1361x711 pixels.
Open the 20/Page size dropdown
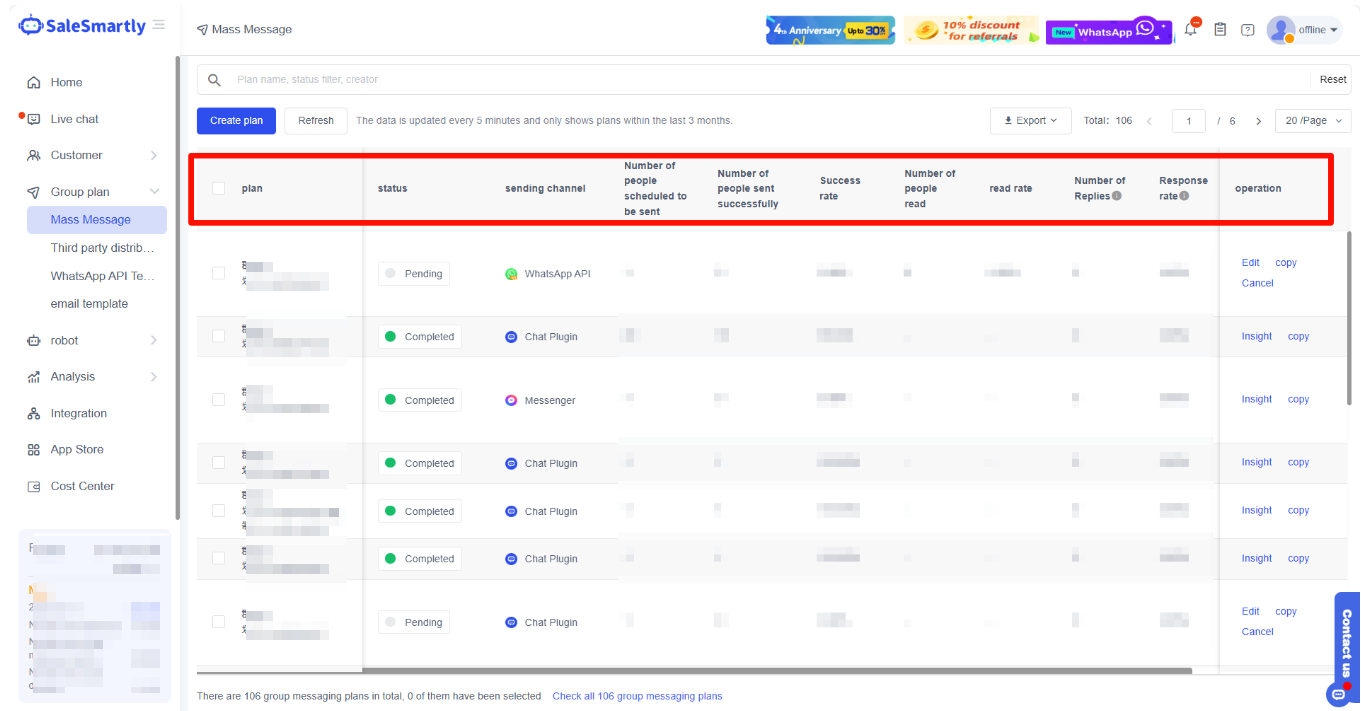click(1313, 121)
